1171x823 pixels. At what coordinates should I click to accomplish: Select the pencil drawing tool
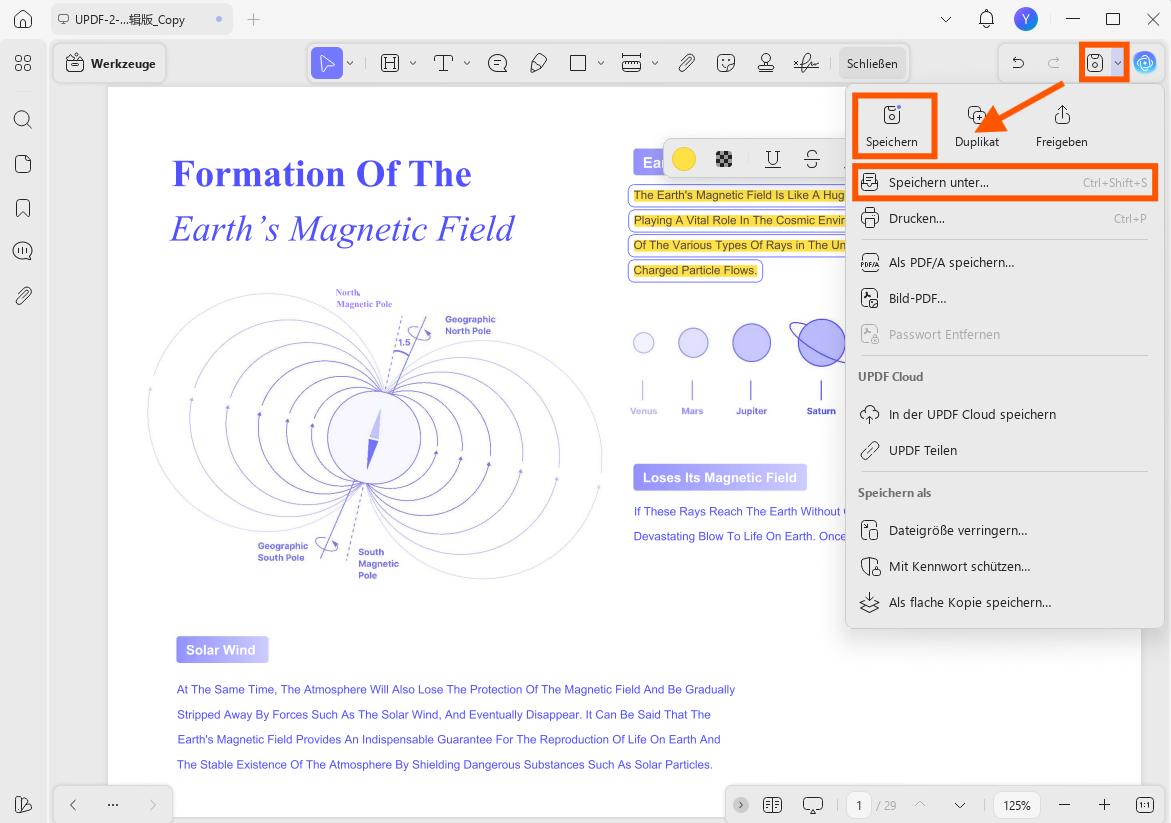(x=538, y=63)
